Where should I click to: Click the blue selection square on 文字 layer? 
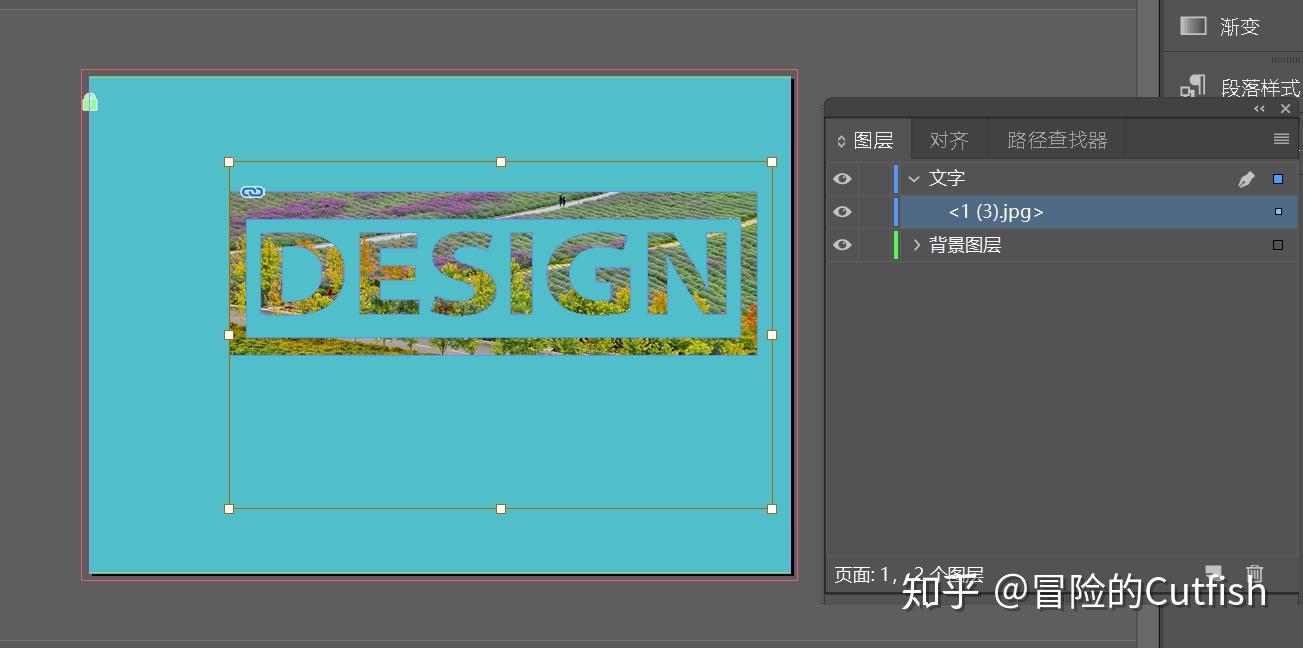(1276, 178)
